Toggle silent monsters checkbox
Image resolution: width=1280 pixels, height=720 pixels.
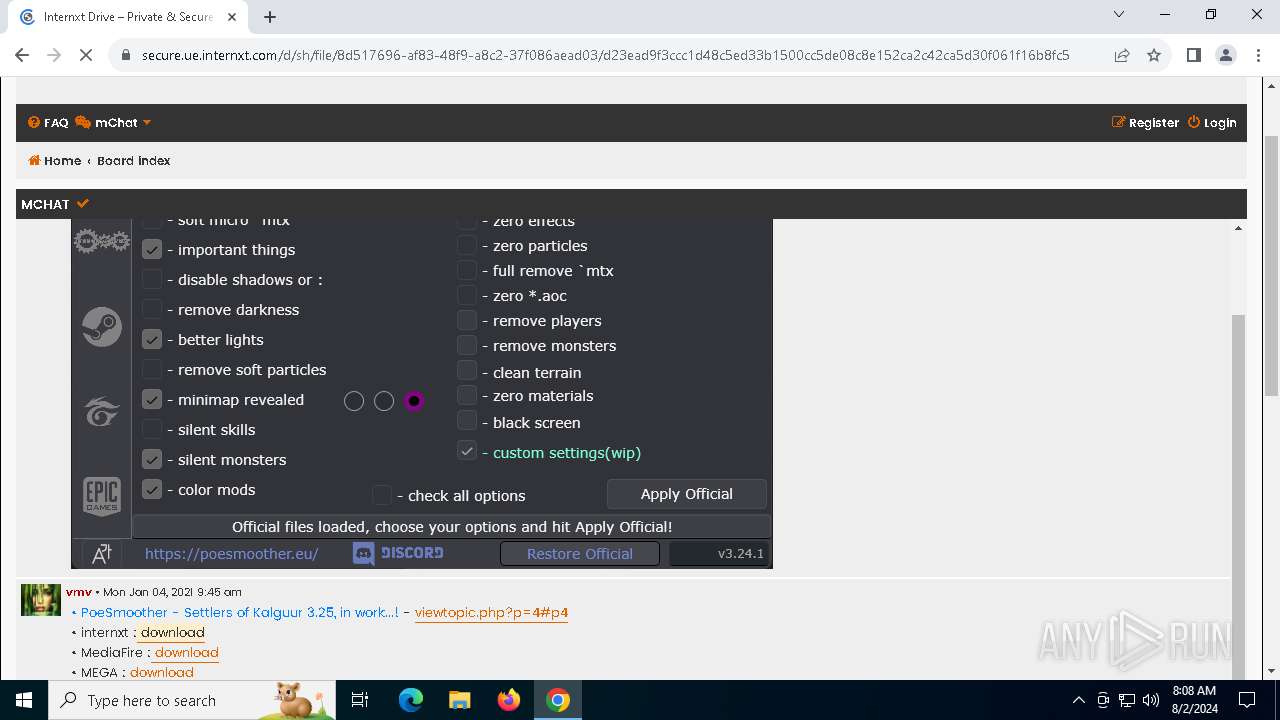tap(152, 459)
